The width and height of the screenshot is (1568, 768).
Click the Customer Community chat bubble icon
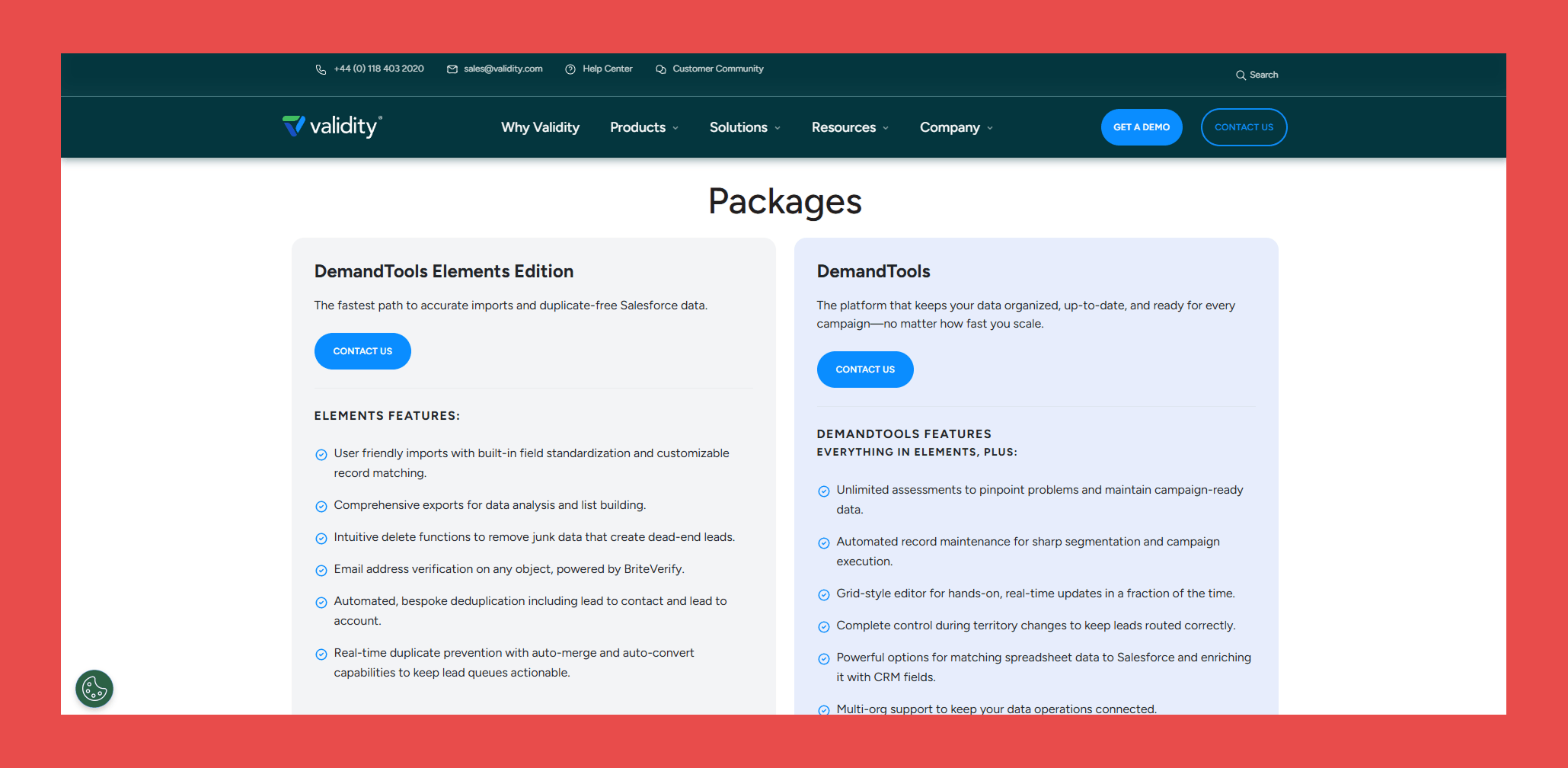660,69
